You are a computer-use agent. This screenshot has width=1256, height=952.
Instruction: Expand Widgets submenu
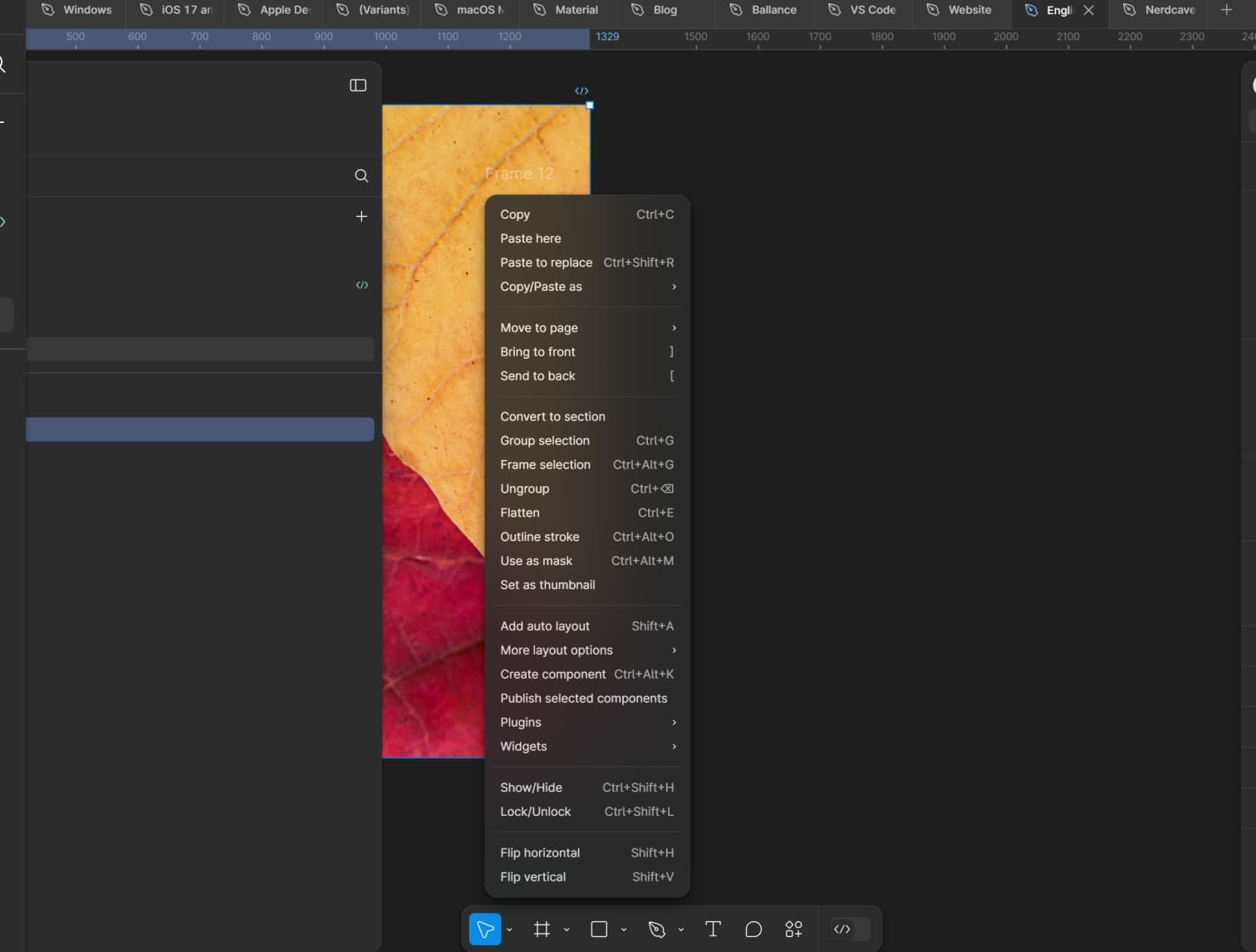click(x=586, y=746)
